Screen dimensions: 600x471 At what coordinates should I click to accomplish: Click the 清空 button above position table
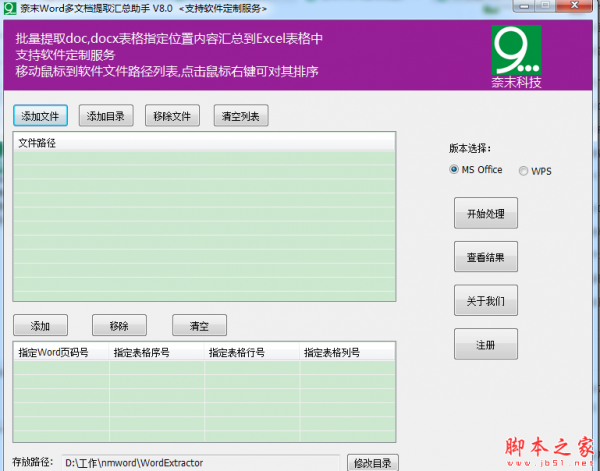[199, 325]
